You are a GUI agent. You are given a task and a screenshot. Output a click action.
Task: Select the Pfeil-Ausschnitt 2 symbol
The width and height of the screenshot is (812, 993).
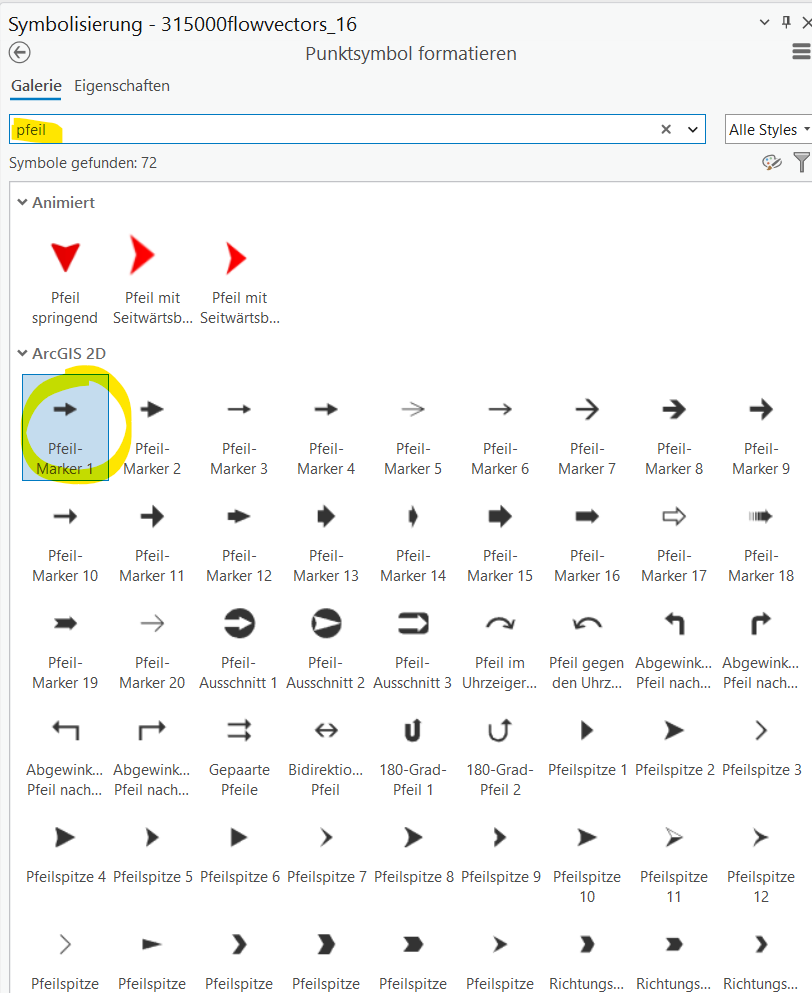(326, 642)
